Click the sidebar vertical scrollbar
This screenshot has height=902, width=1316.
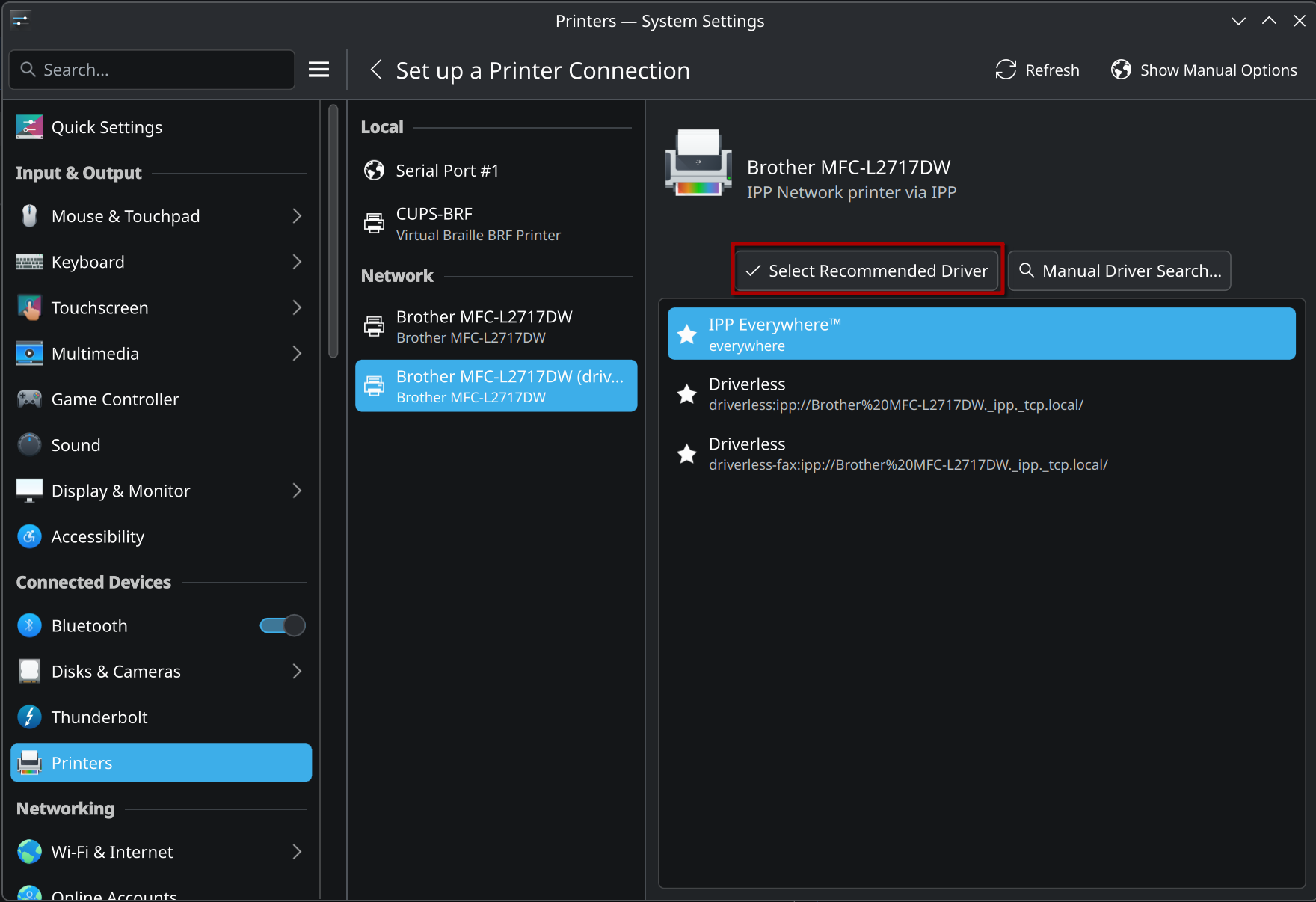click(x=333, y=232)
